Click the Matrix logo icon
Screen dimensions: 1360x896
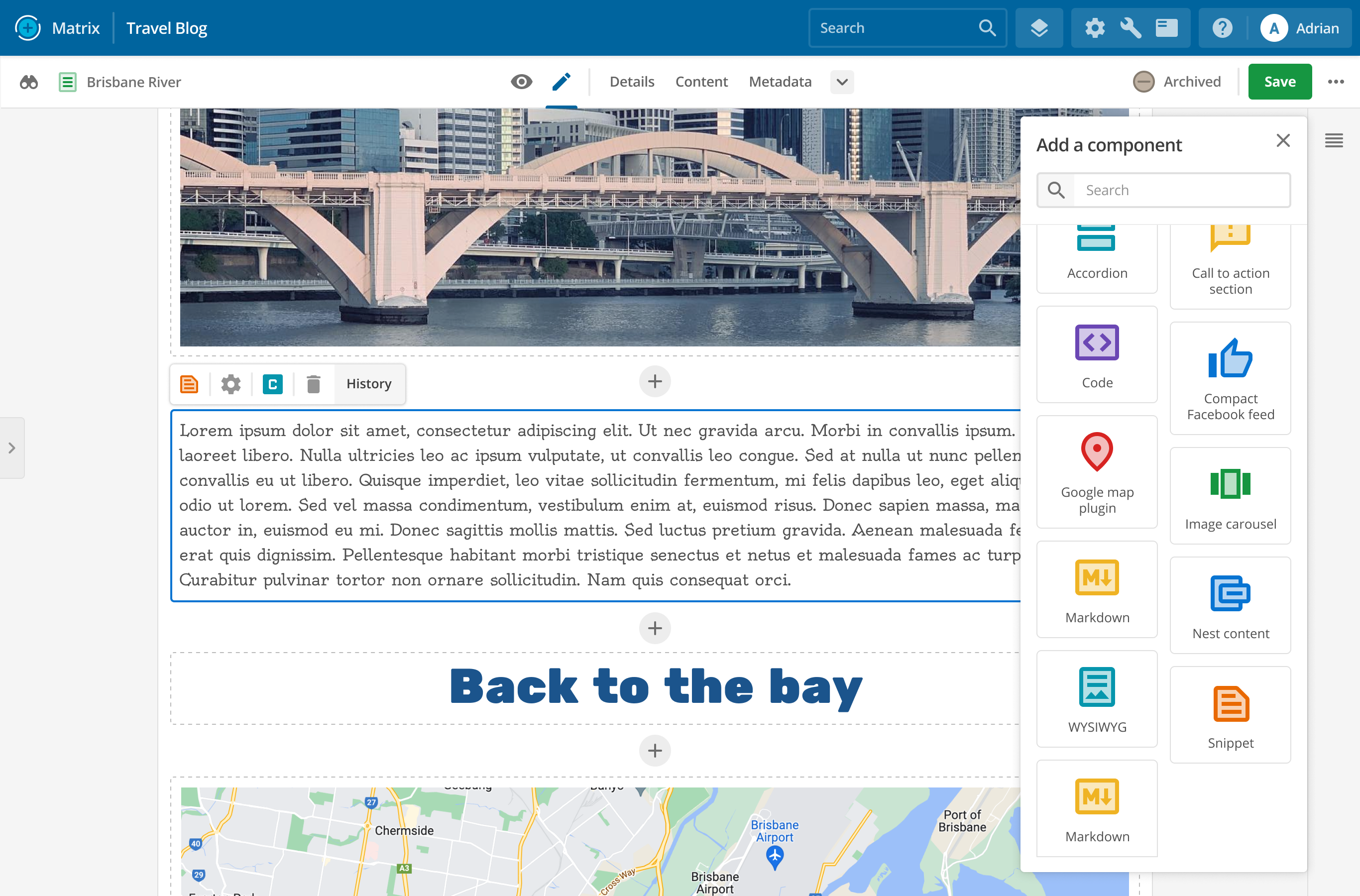click(28, 28)
